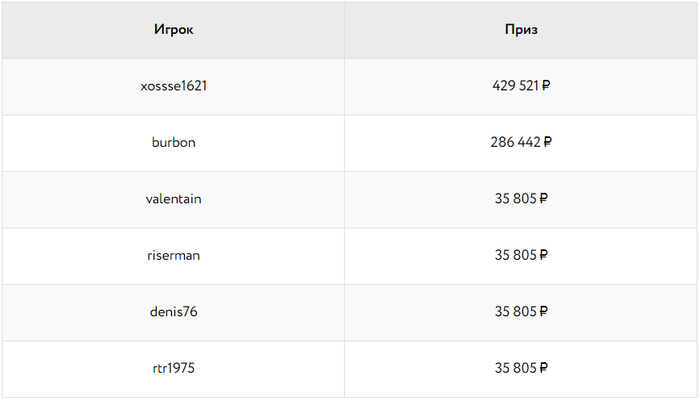Select the prize number in rtr1975's row
The width and height of the screenshot is (700, 401).
[516, 368]
